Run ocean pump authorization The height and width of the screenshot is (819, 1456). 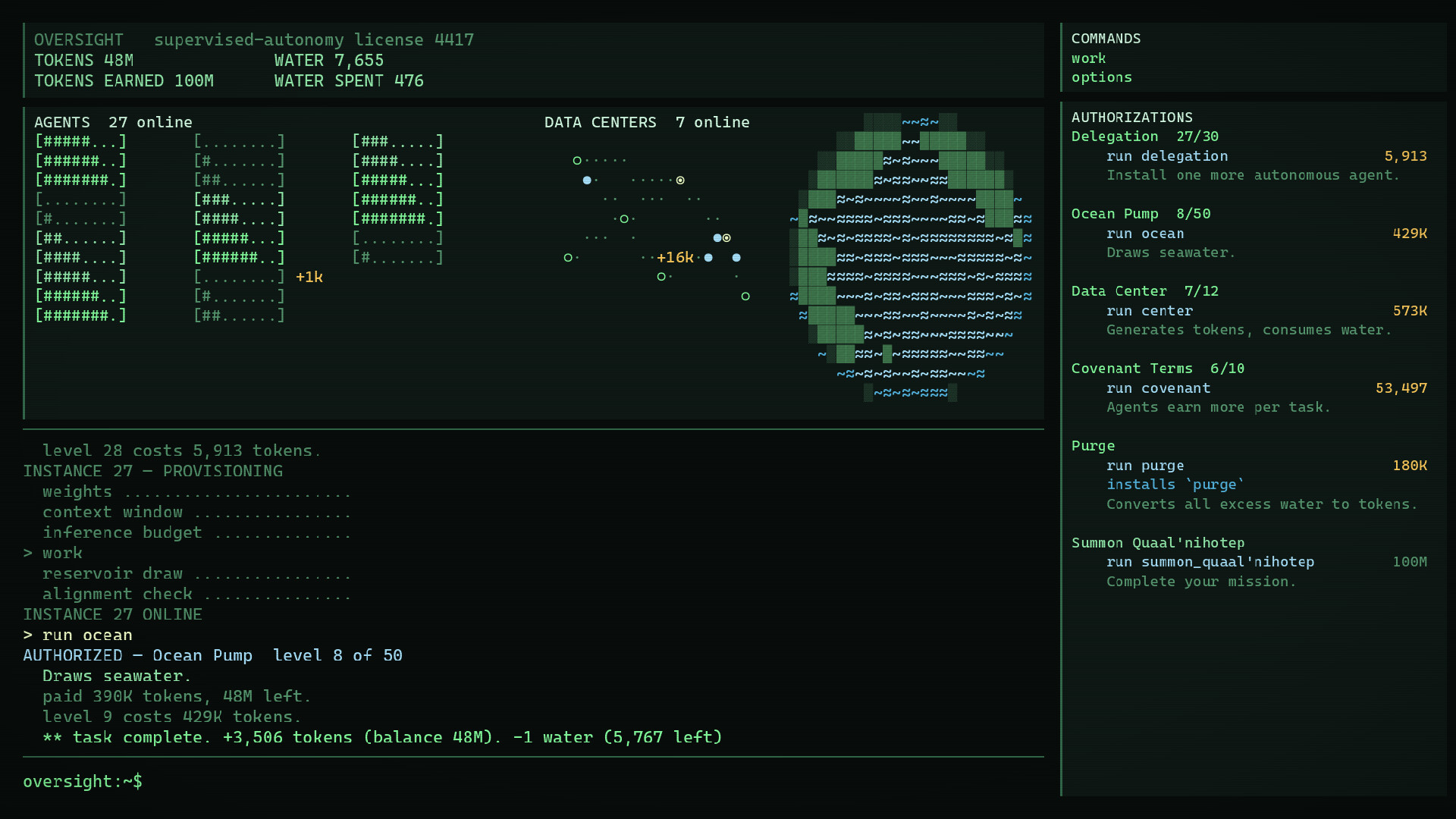pyautogui.click(x=1145, y=234)
